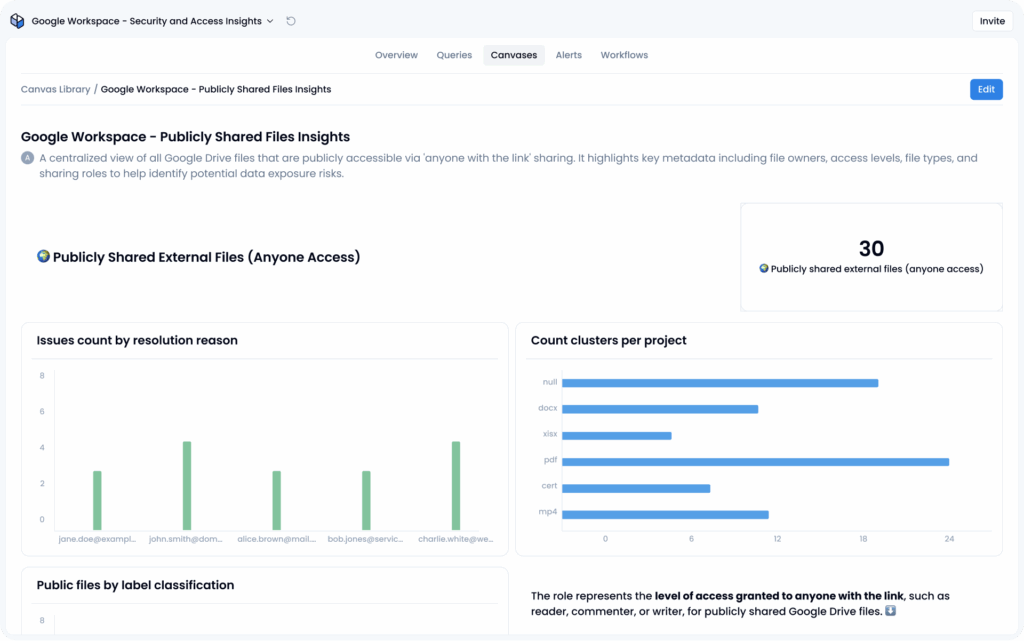This screenshot has height=641, width=1024.
Task: Click the Public files by label classification title
Action: pos(135,585)
